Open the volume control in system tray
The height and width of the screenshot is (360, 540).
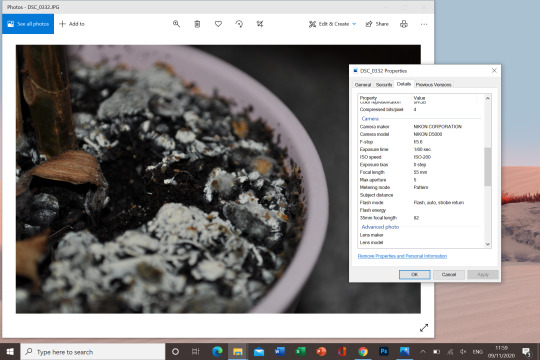[x=463, y=352]
